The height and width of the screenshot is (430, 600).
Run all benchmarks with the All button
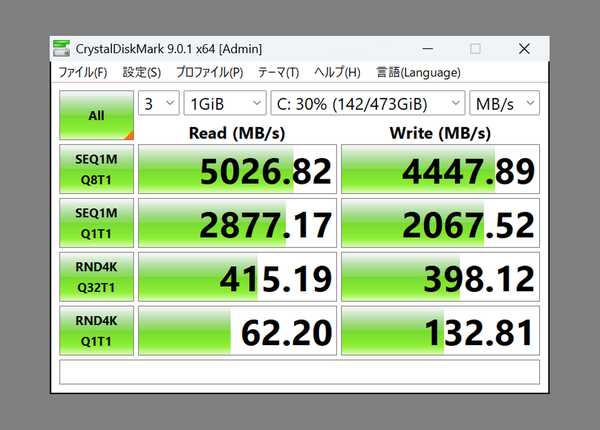(96, 115)
